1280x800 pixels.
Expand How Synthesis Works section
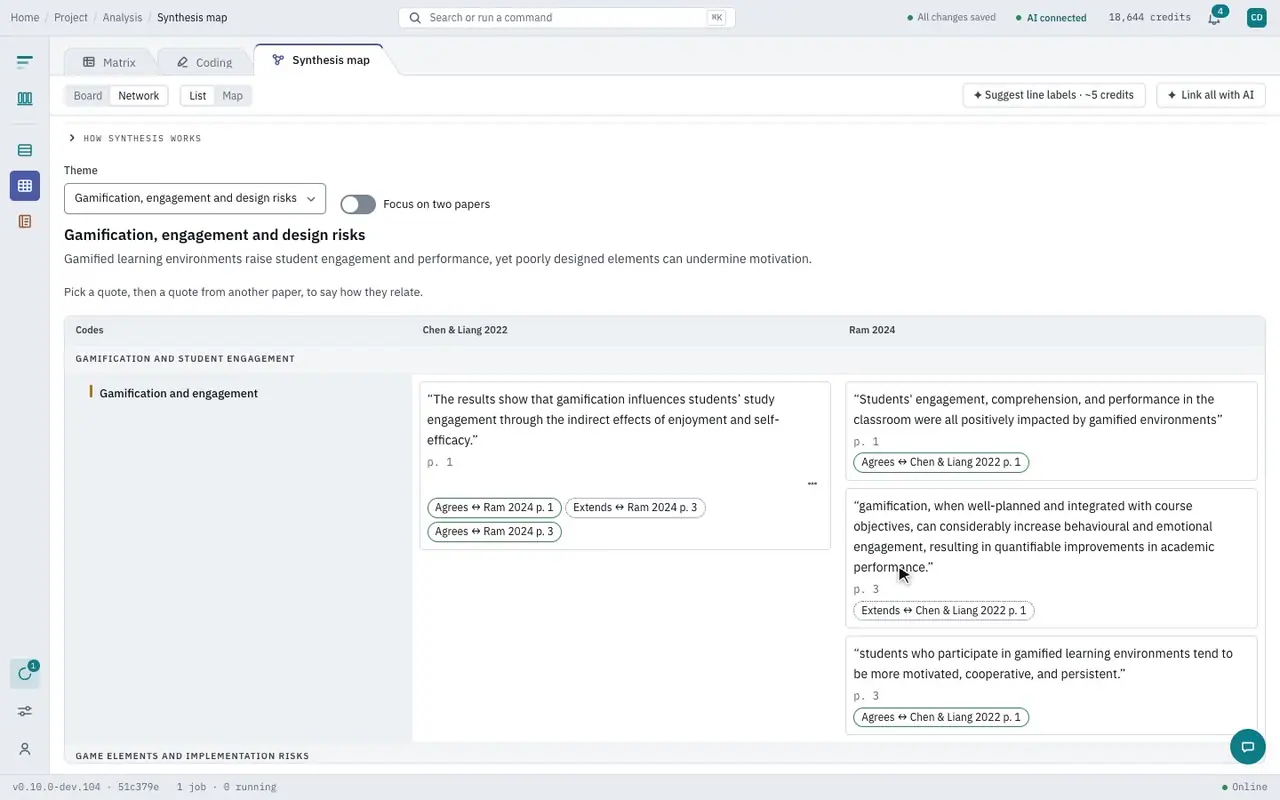pos(135,138)
